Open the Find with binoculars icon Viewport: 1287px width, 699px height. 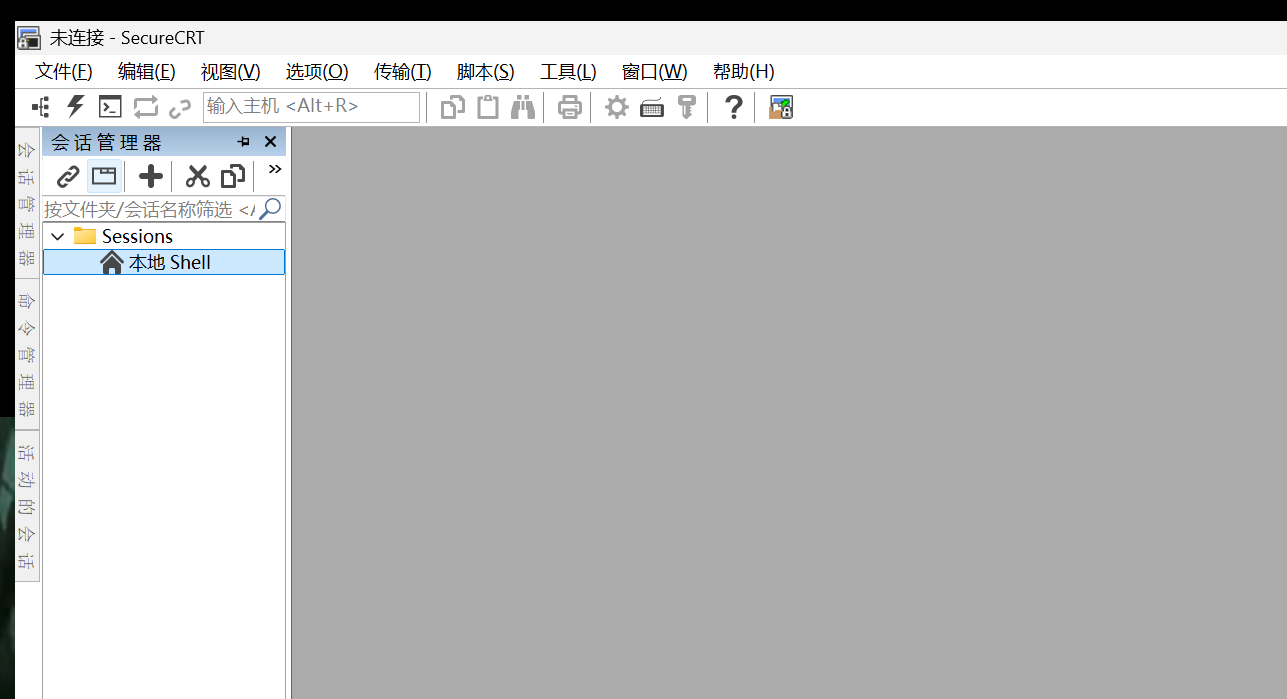[x=522, y=107]
